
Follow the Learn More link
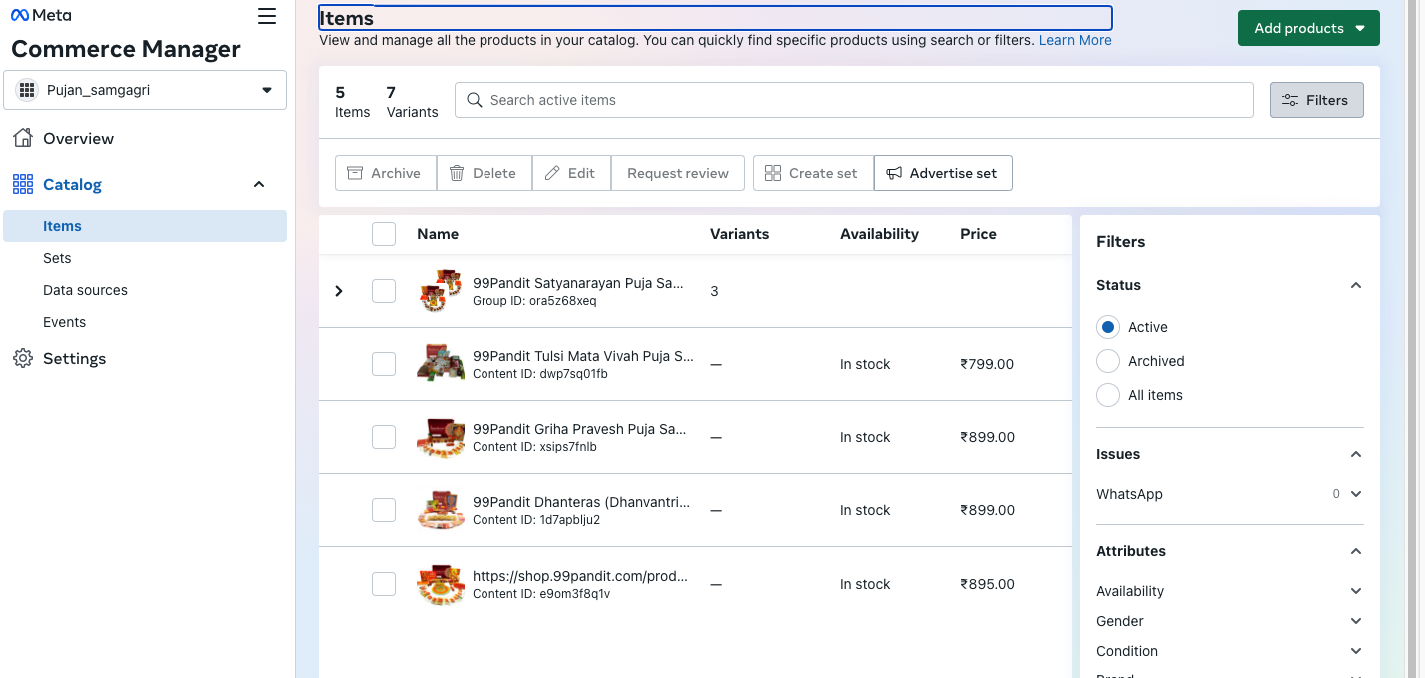tap(1075, 40)
